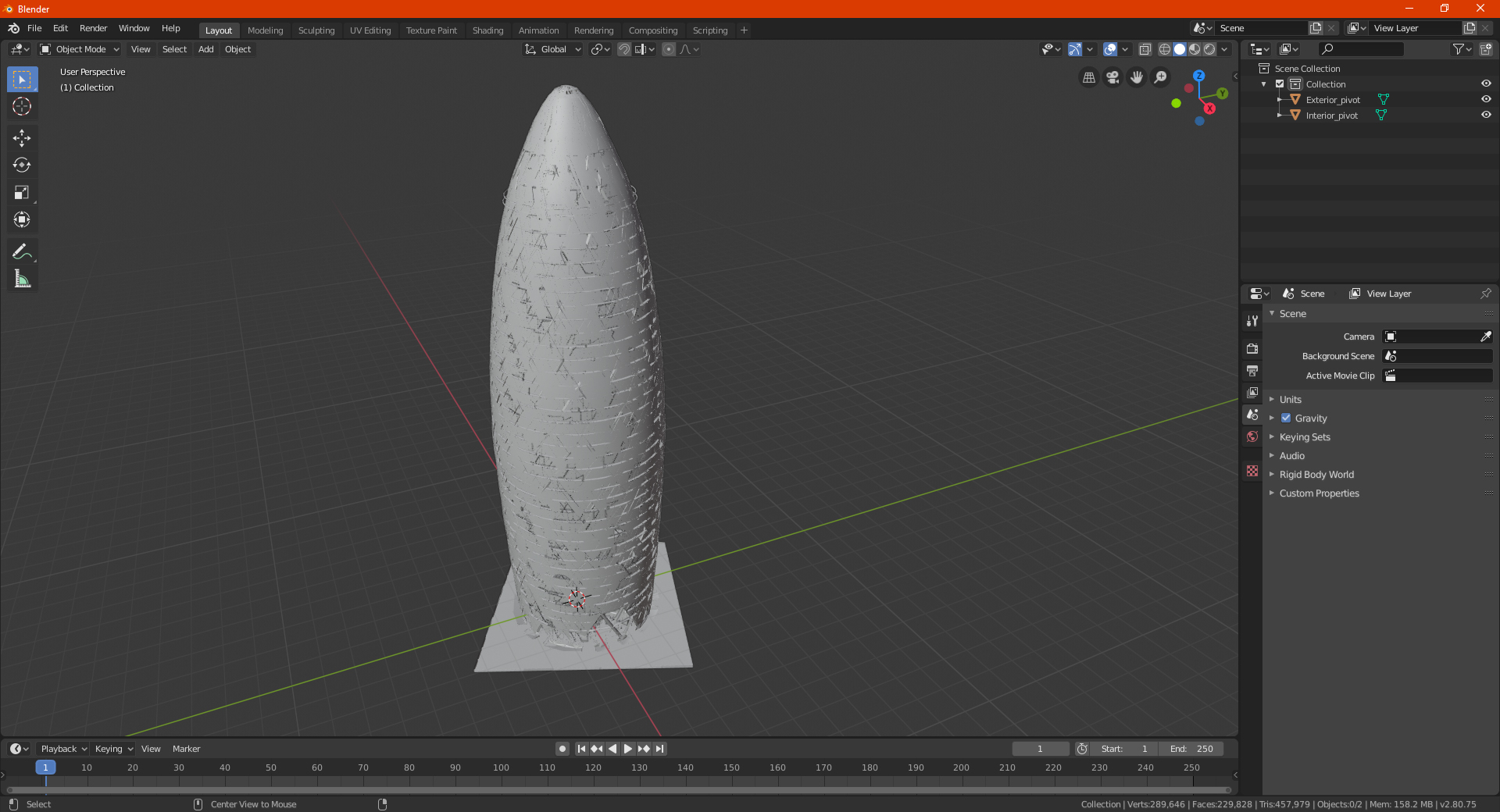The width and height of the screenshot is (1500, 812).
Task: Select the Measure tool
Action: (22, 279)
